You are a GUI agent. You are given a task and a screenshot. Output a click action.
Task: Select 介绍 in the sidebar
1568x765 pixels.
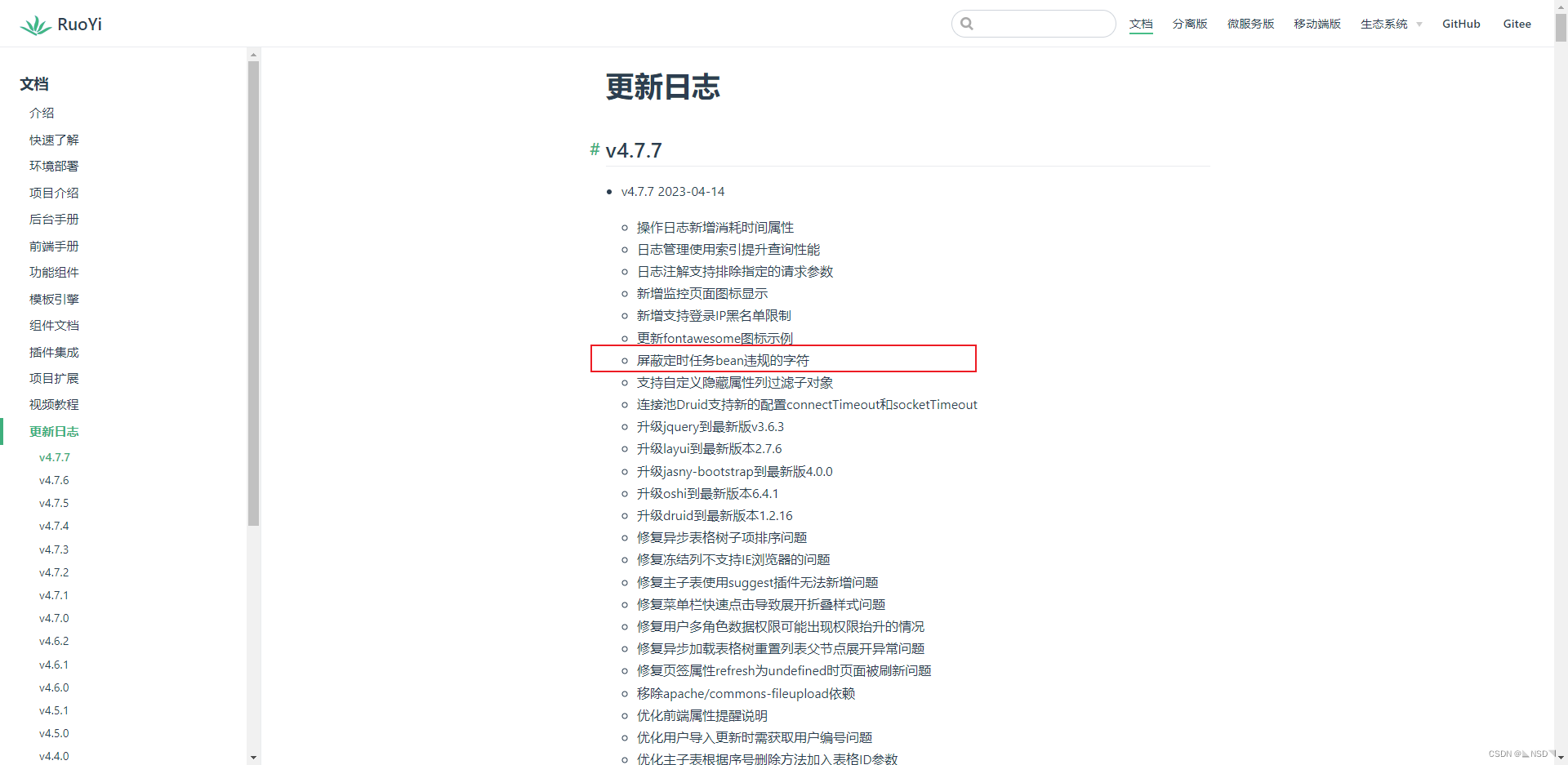pyautogui.click(x=42, y=113)
